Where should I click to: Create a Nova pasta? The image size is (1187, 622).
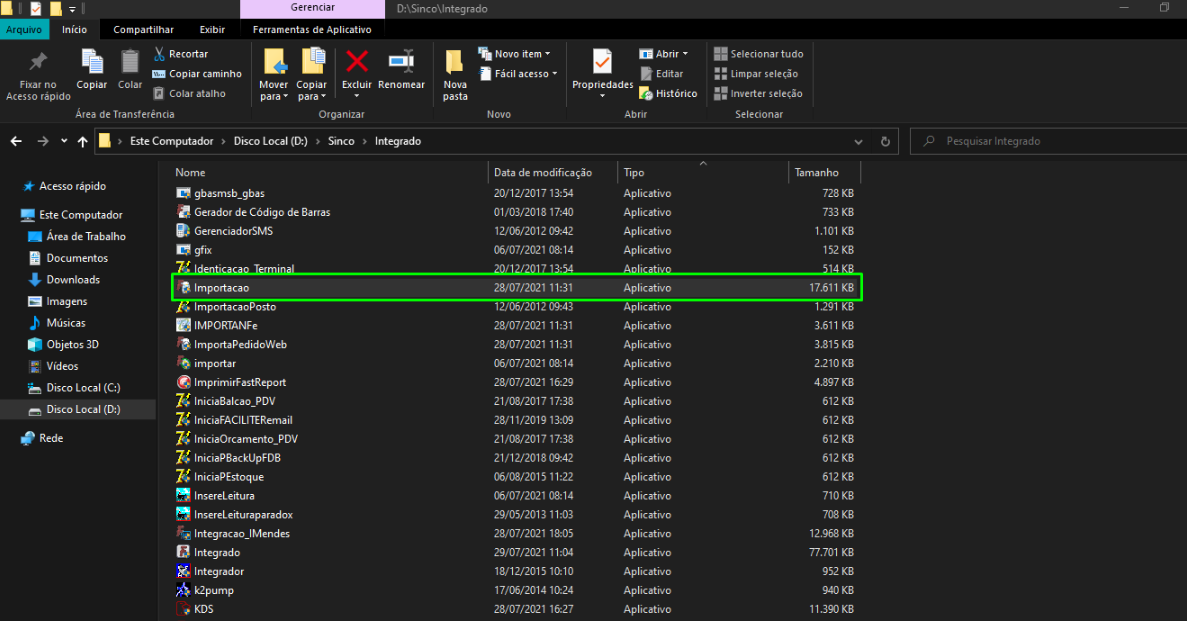click(x=455, y=76)
